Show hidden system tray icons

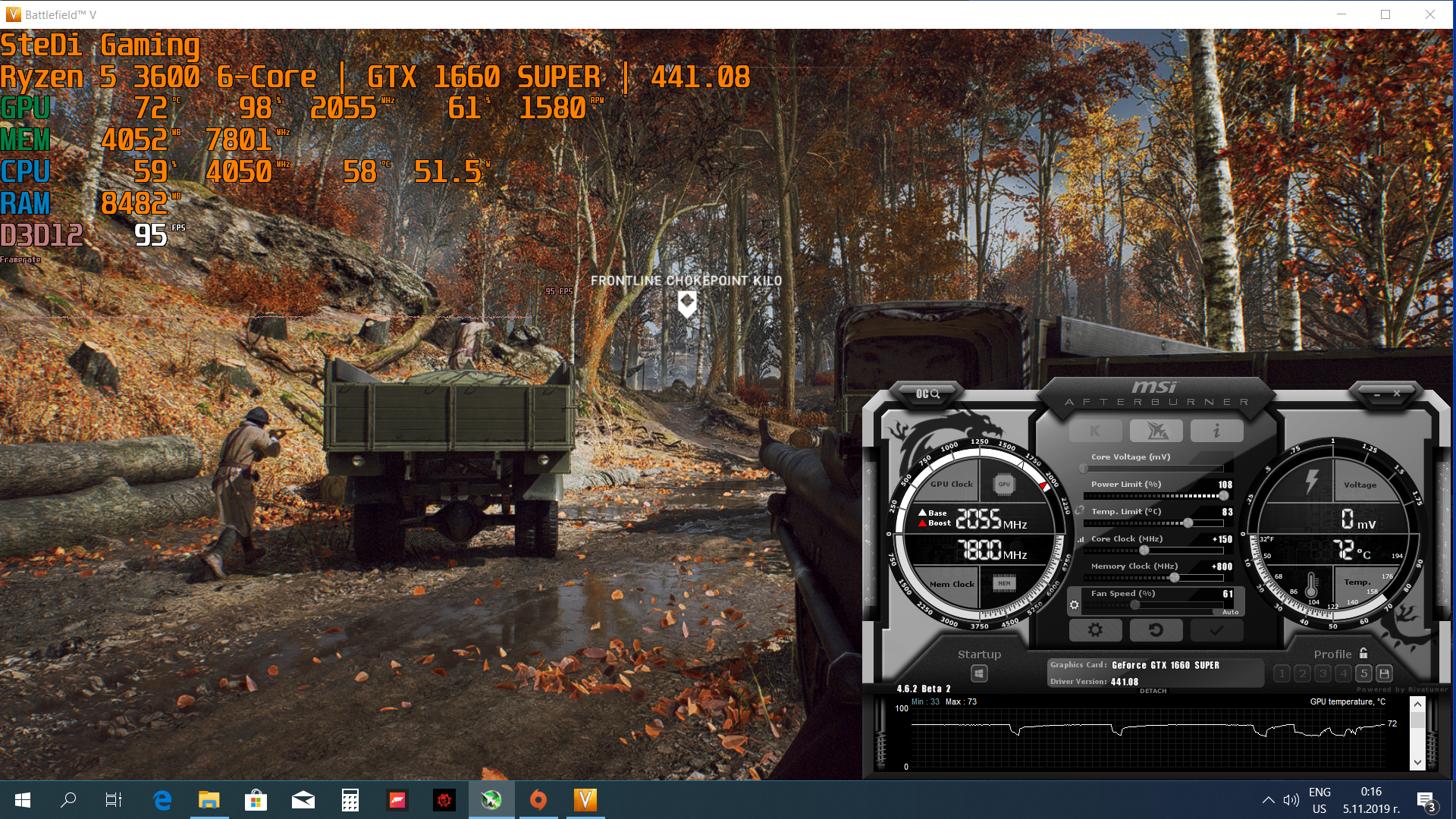click(x=1268, y=800)
